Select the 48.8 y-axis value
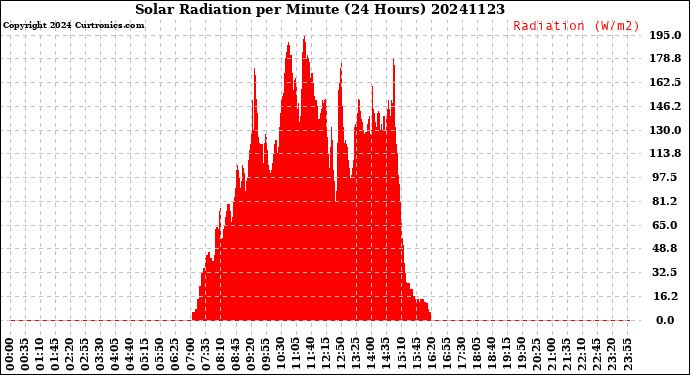This screenshot has width=690, height=375. point(665,248)
